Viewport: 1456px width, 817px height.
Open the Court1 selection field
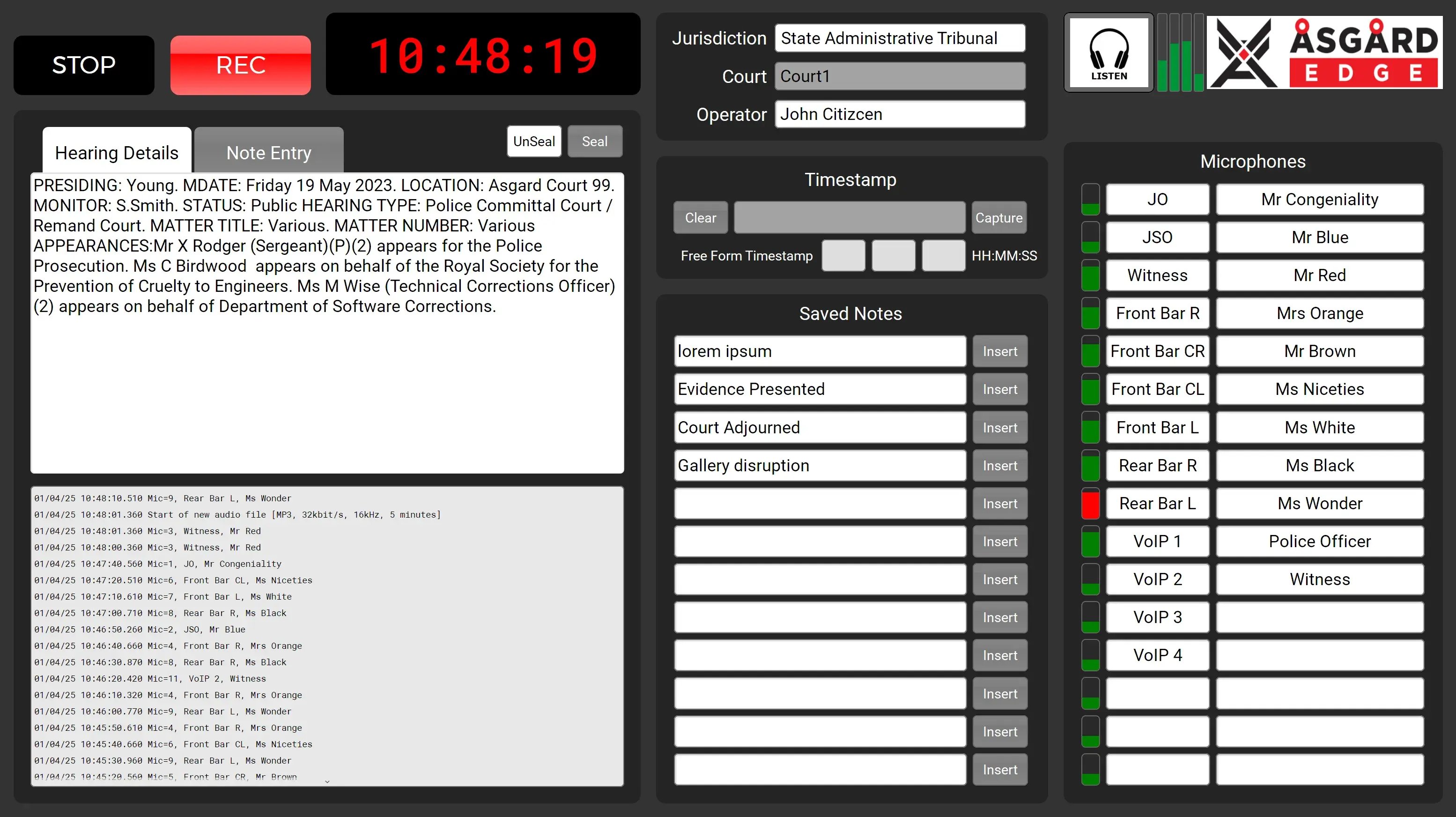tap(899, 76)
